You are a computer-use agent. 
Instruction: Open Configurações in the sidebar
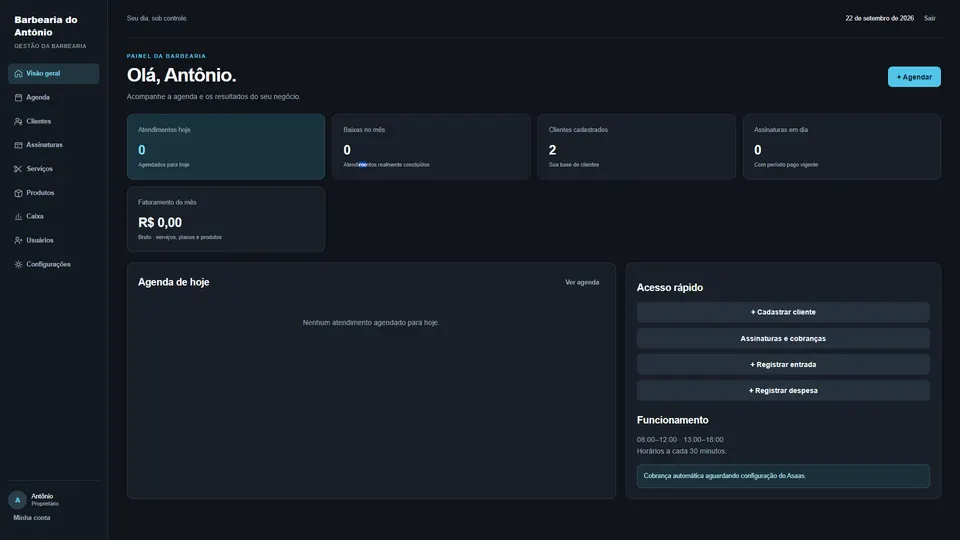[54, 264]
